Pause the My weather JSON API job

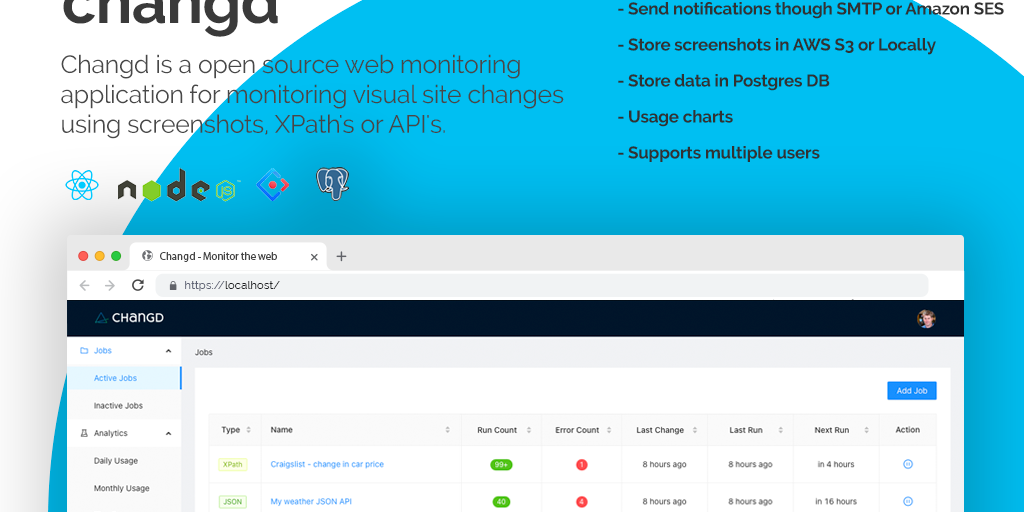[x=907, y=501]
